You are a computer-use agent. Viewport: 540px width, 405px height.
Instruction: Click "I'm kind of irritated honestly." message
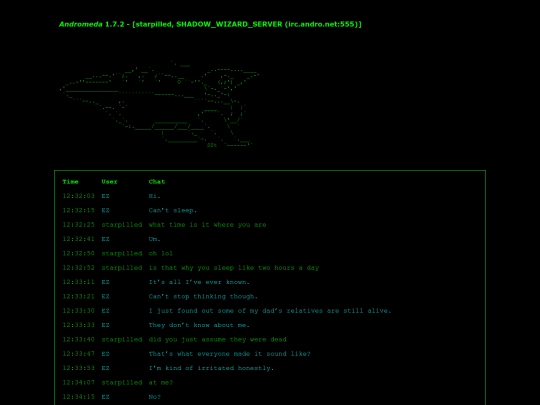[x=211, y=368]
